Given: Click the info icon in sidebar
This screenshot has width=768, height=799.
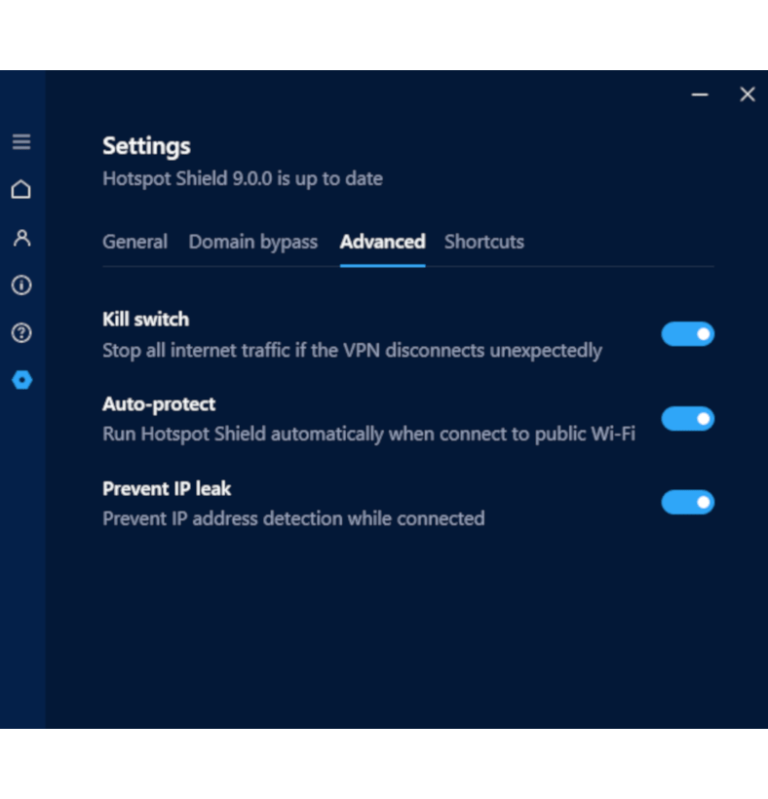Looking at the screenshot, I should (21, 285).
